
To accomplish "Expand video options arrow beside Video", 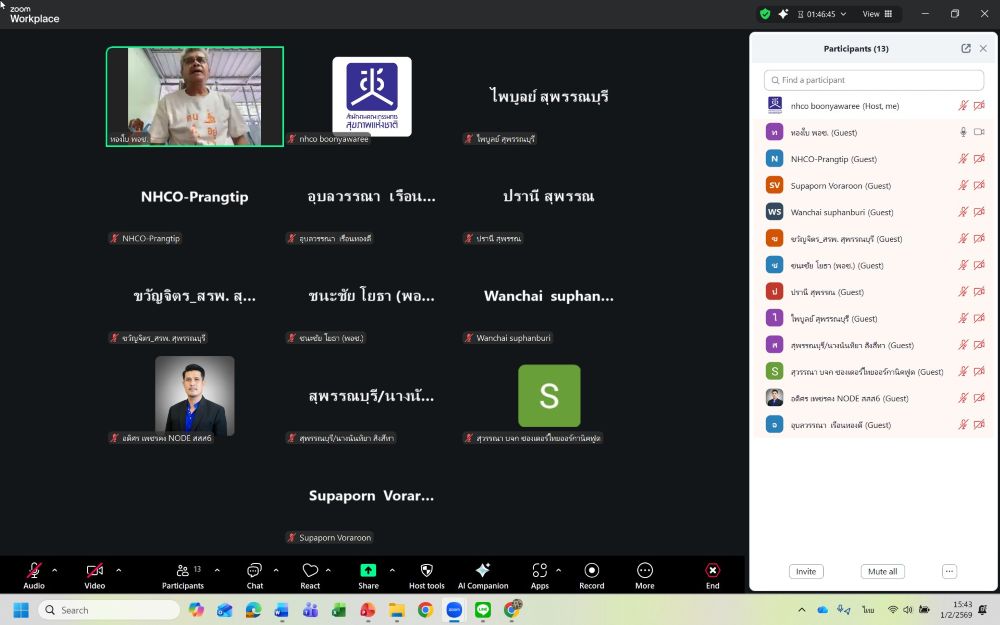I will [118, 570].
